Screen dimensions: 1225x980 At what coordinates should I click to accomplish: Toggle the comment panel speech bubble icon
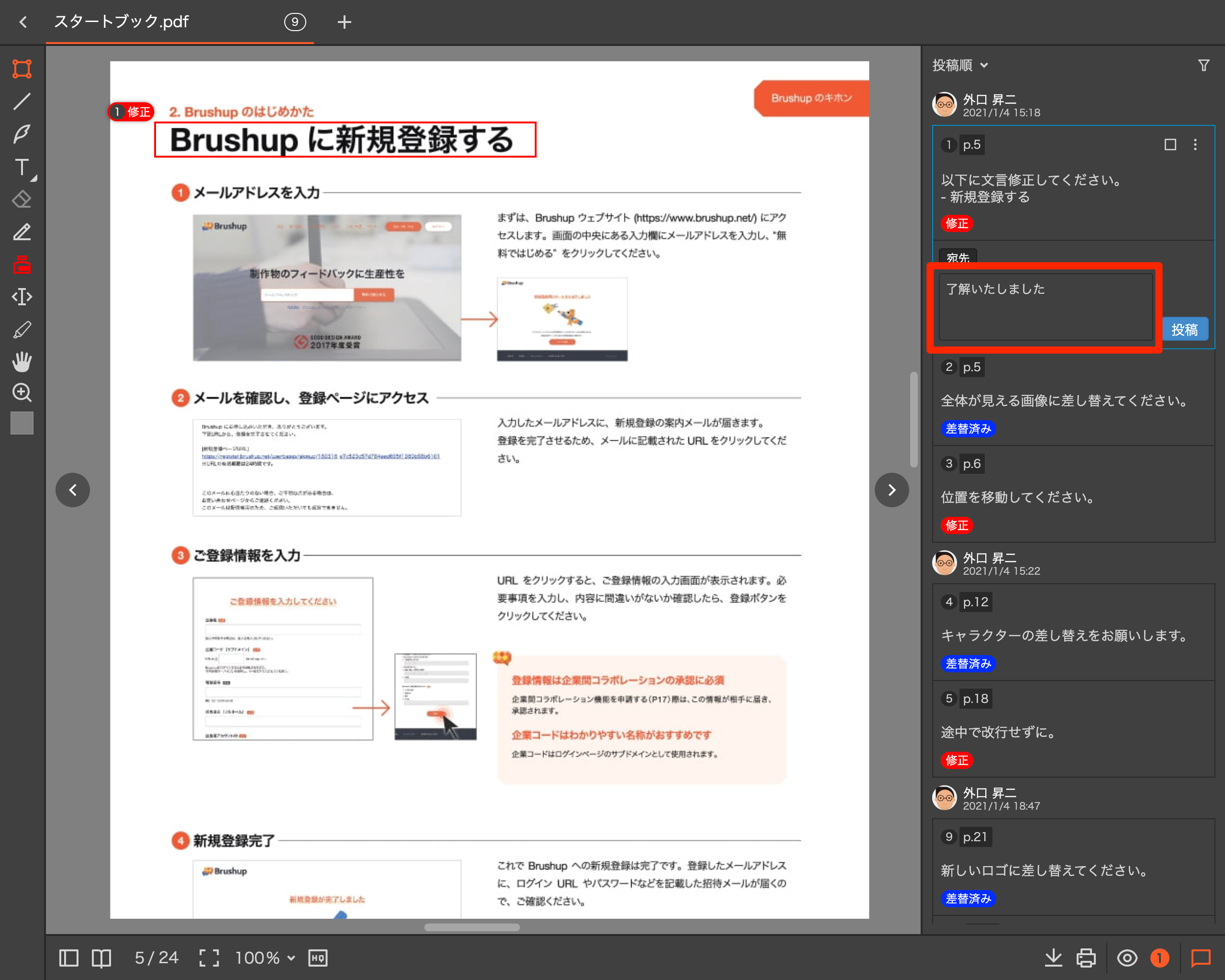click(1201, 958)
